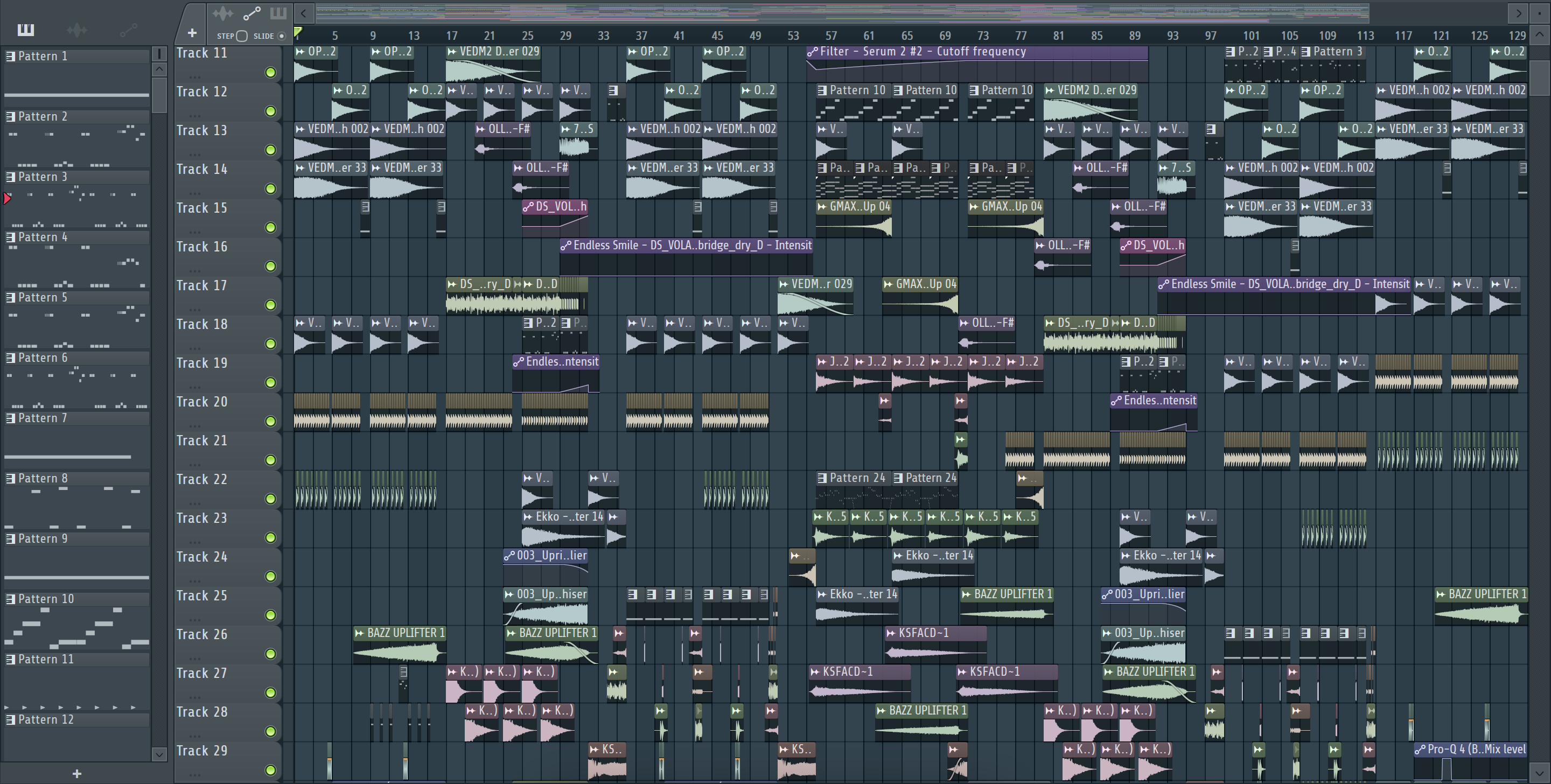Screen dimensions: 1551x784
Task: Click the piano icon beside Pattern 8
Action: click(x=10, y=478)
